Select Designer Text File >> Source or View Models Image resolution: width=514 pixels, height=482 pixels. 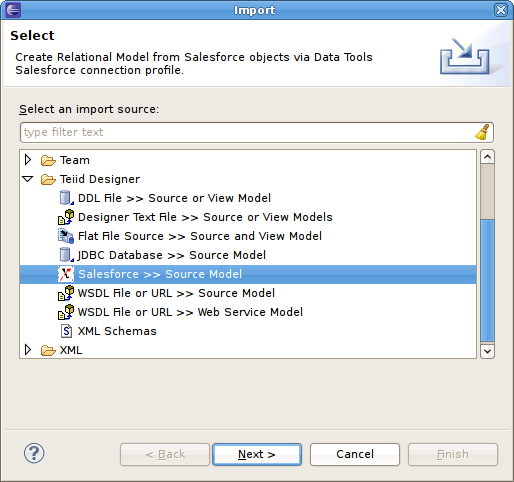tap(205, 217)
